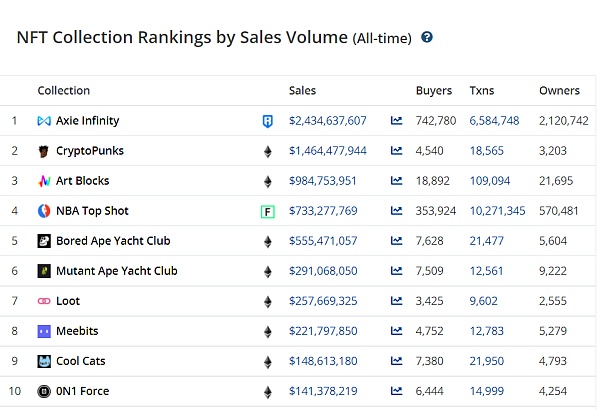Screen dimensions: 600x410
Task: Click the Flow blockchain icon for NBA Top Shot
Action: [267, 211]
